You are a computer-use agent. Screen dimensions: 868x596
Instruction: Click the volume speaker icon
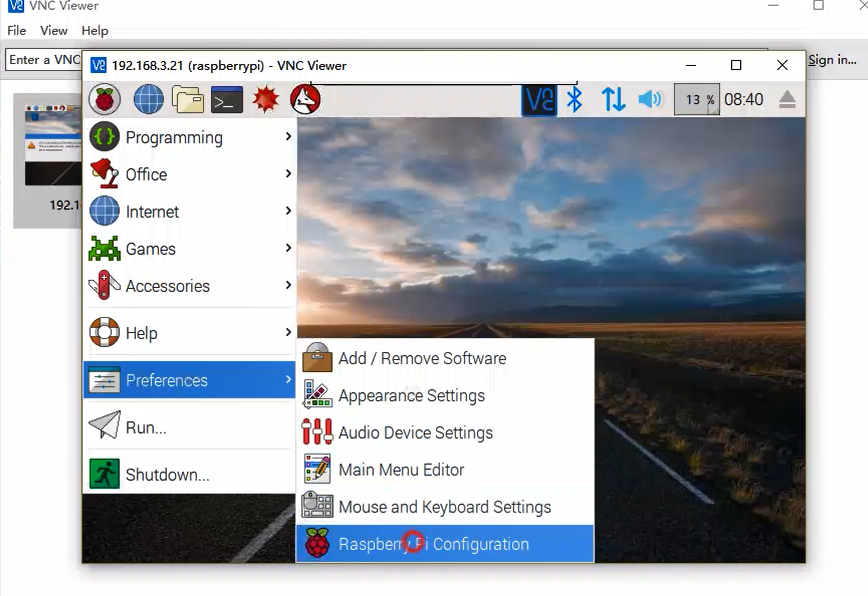click(650, 100)
